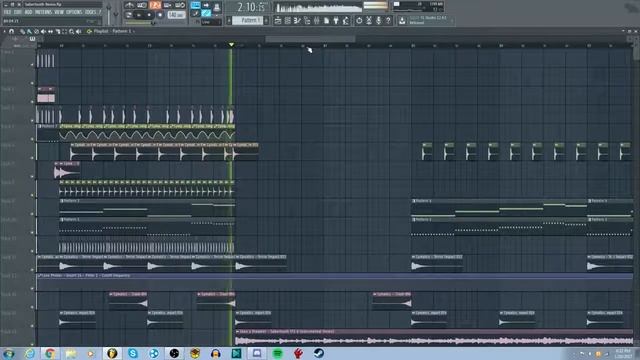Viewport: 640px width, 360px height.
Task: Open the File menu
Action: pyautogui.click(x=7, y=12)
